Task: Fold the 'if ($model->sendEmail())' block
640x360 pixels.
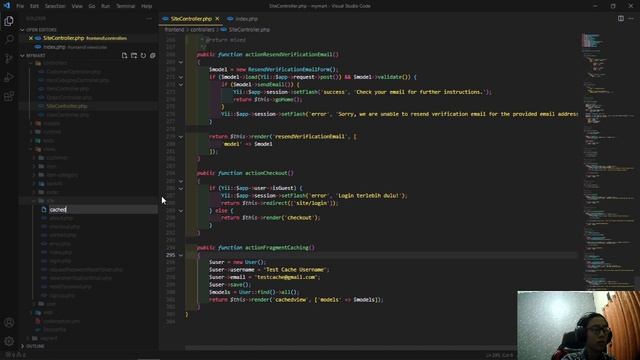Action: point(181,84)
